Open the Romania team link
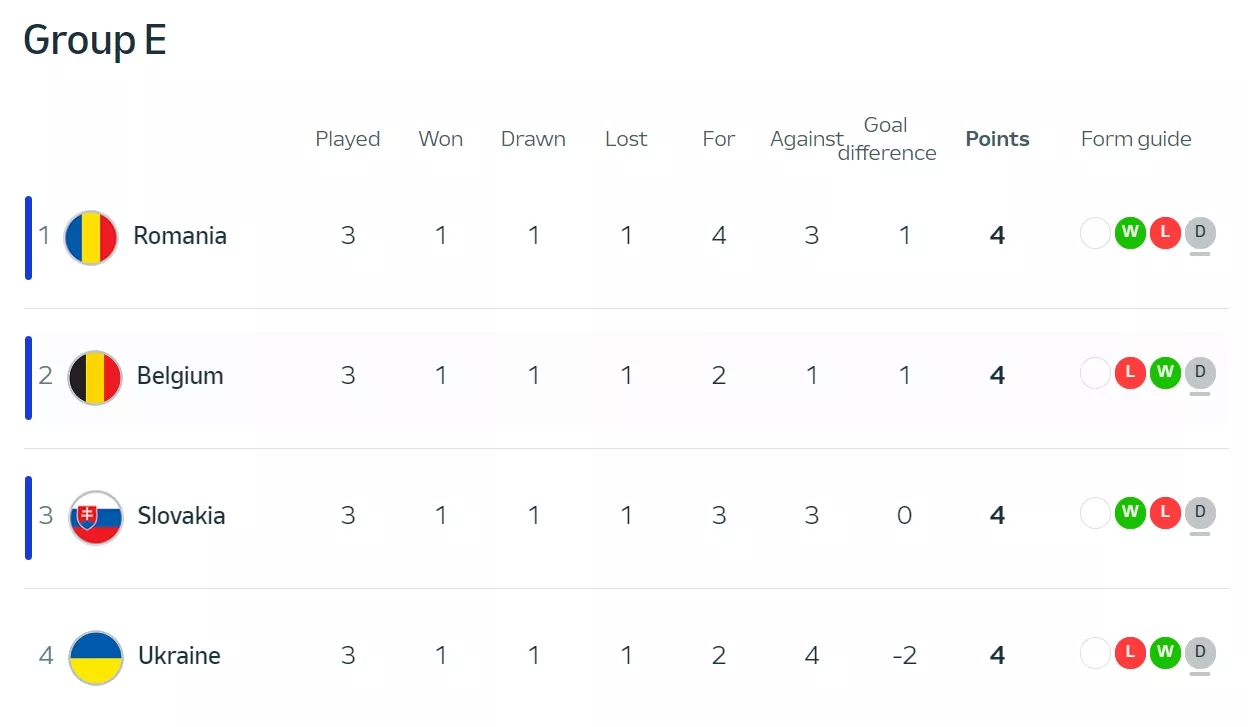The width and height of the screenshot is (1248, 727). pos(180,236)
